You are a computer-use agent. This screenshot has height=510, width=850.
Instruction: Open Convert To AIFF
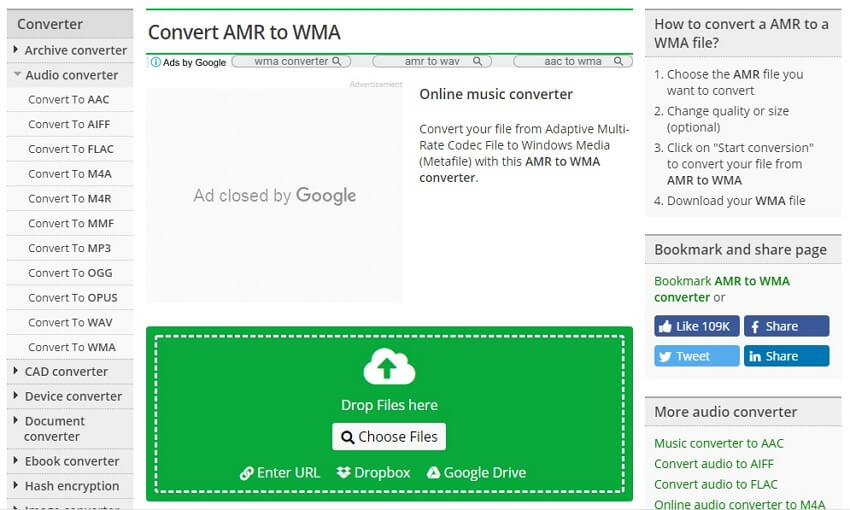[69, 125]
